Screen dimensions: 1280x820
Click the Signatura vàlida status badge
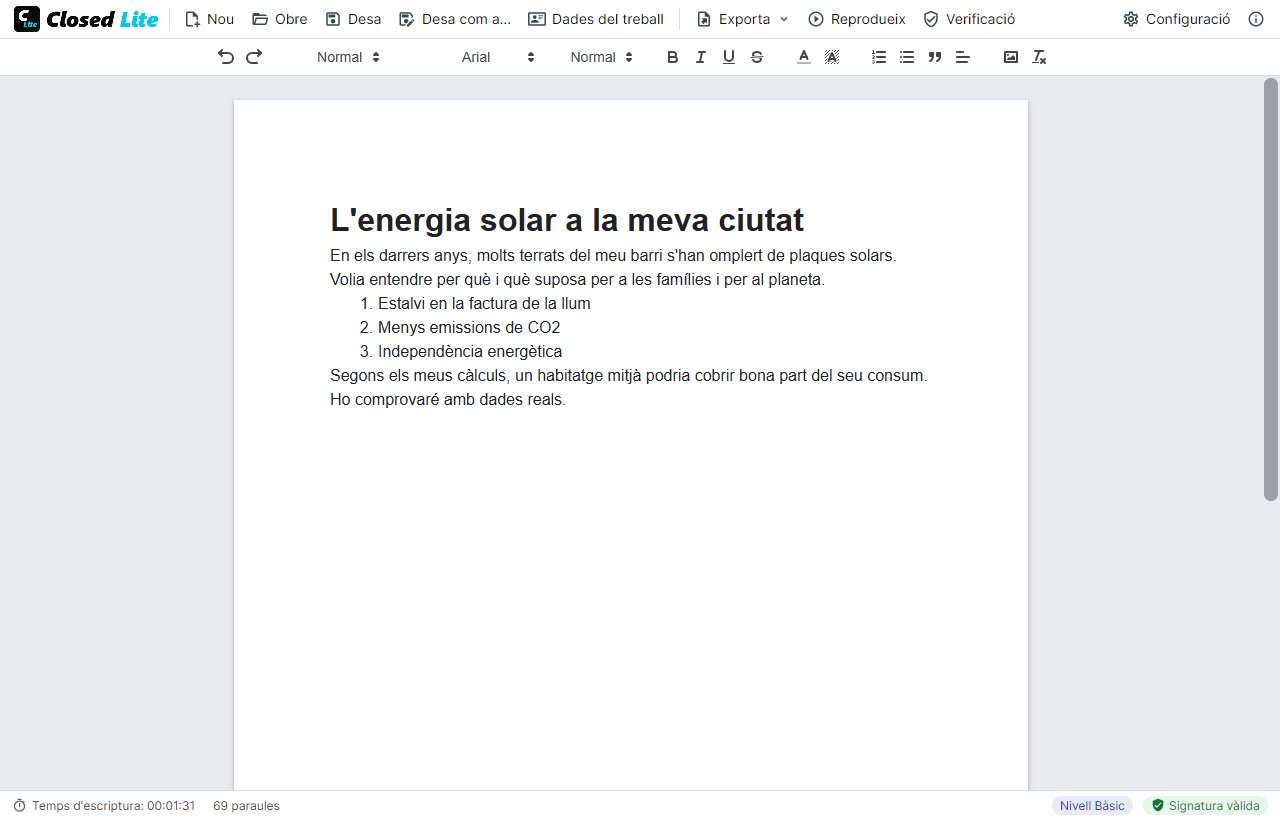pos(1205,806)
